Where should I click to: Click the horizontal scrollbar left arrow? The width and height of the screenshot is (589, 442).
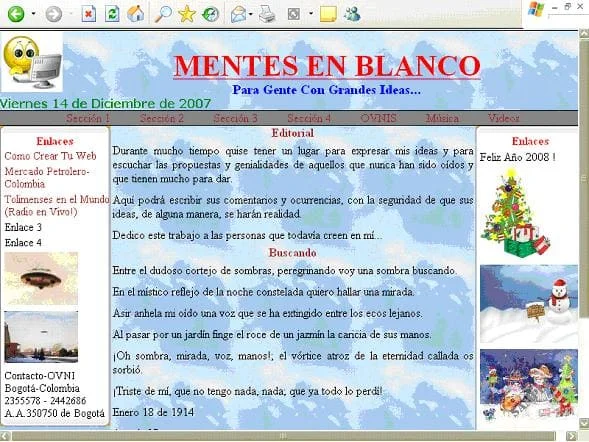(5, 436)
